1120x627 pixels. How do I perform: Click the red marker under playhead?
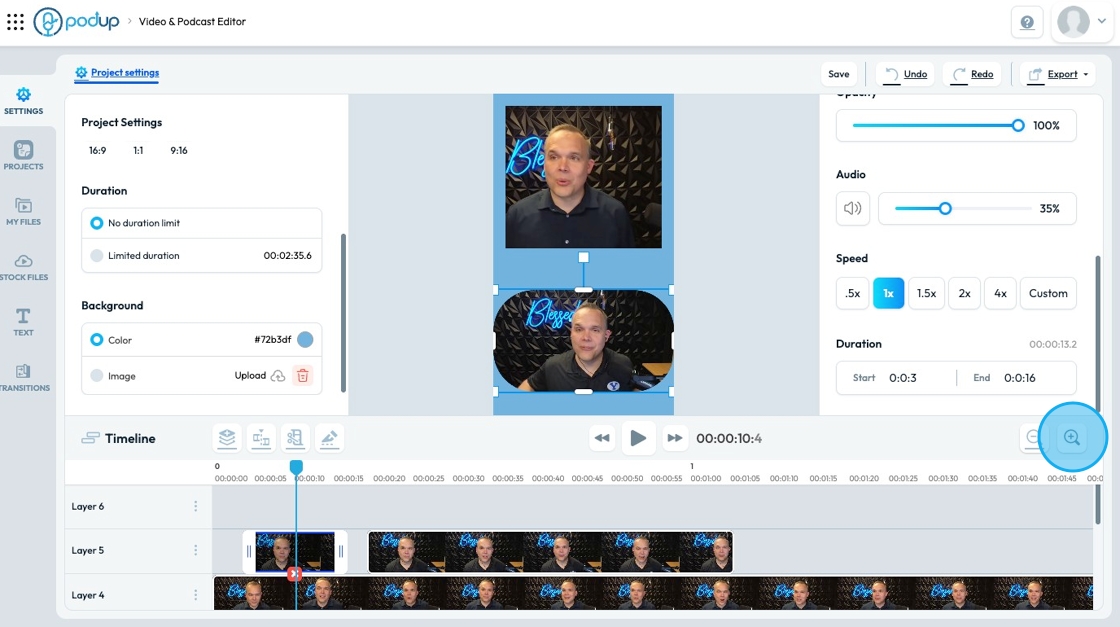click(294, 573)
